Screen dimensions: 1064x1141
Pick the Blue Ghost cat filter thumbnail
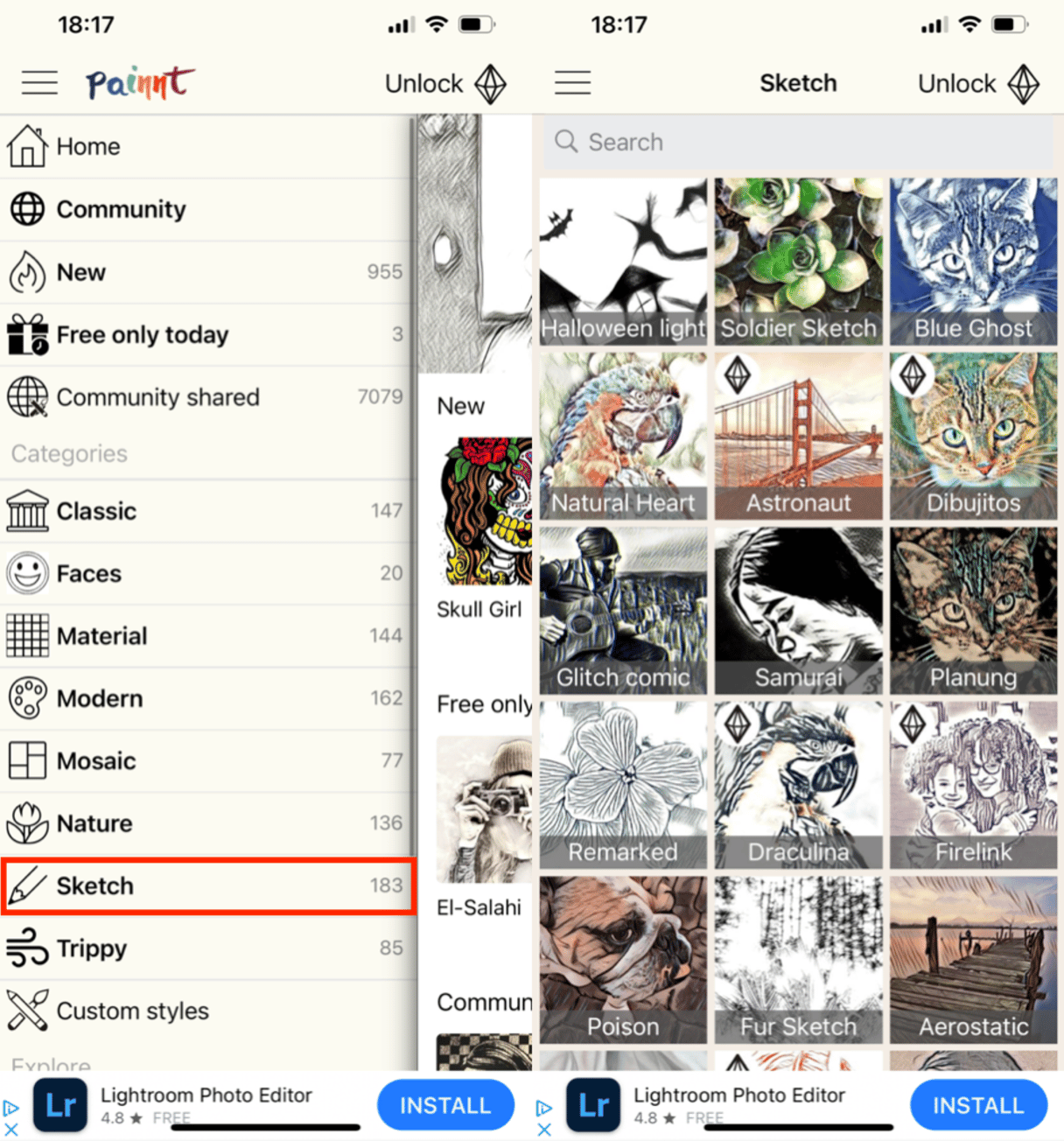coord(973,262)
